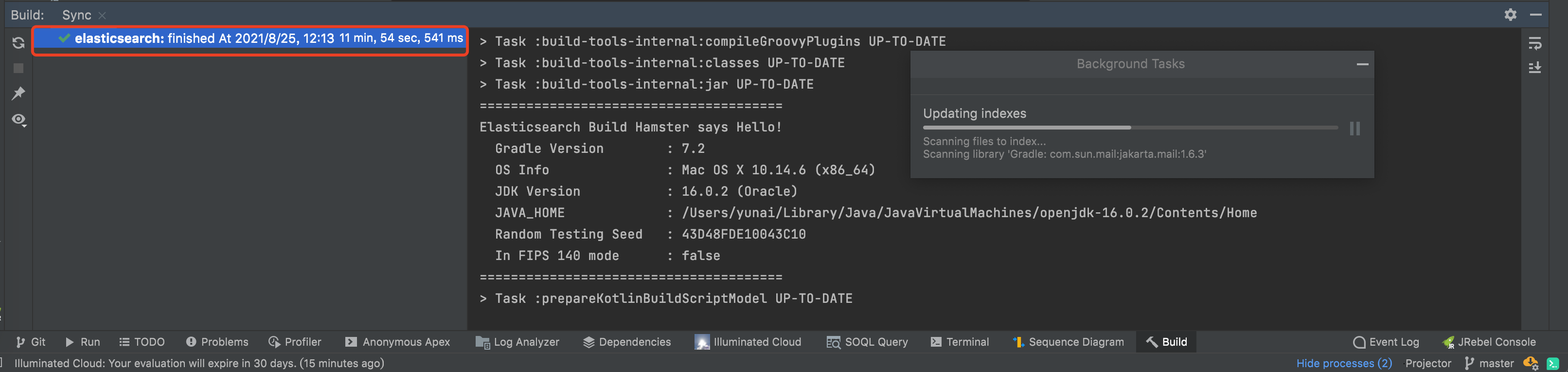Open the Event Log

(x=1386, y=342)
